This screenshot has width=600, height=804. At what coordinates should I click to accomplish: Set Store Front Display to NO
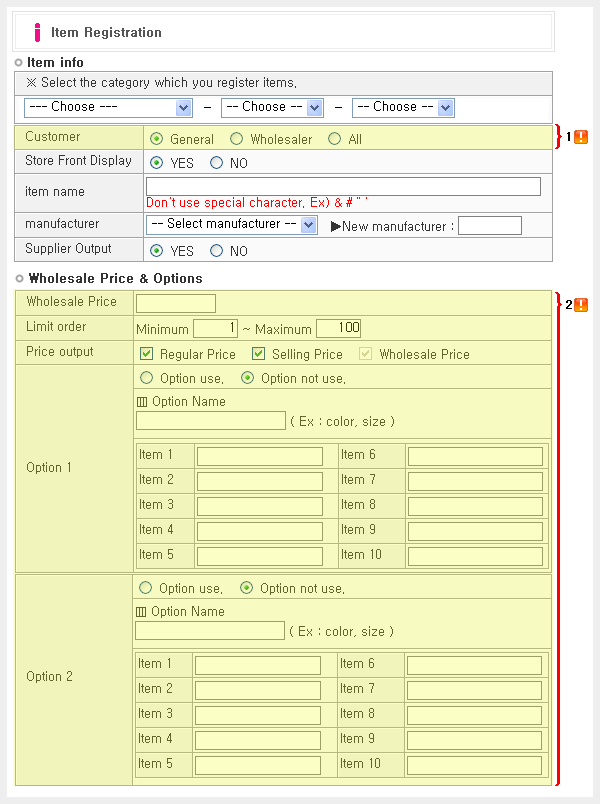pyautogui.click(x=217, y=163)
